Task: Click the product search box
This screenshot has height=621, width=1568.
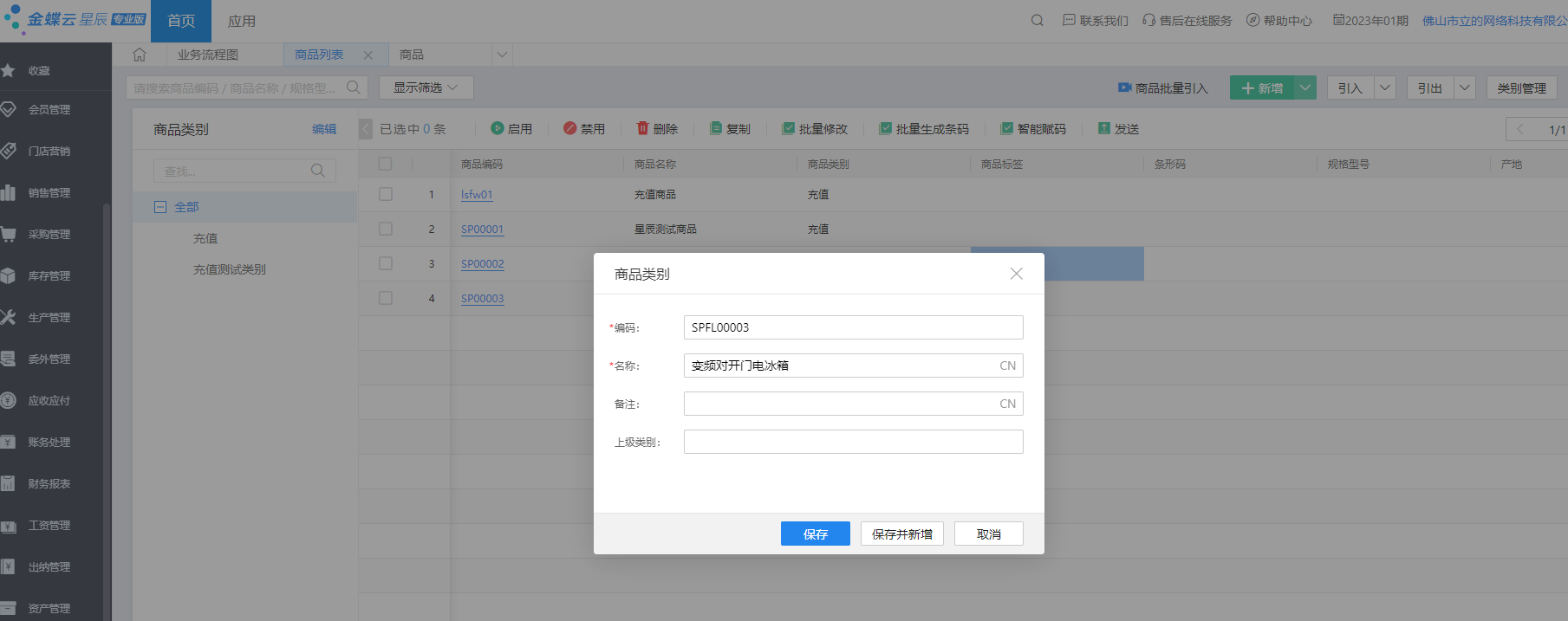Action: point(247,87)
